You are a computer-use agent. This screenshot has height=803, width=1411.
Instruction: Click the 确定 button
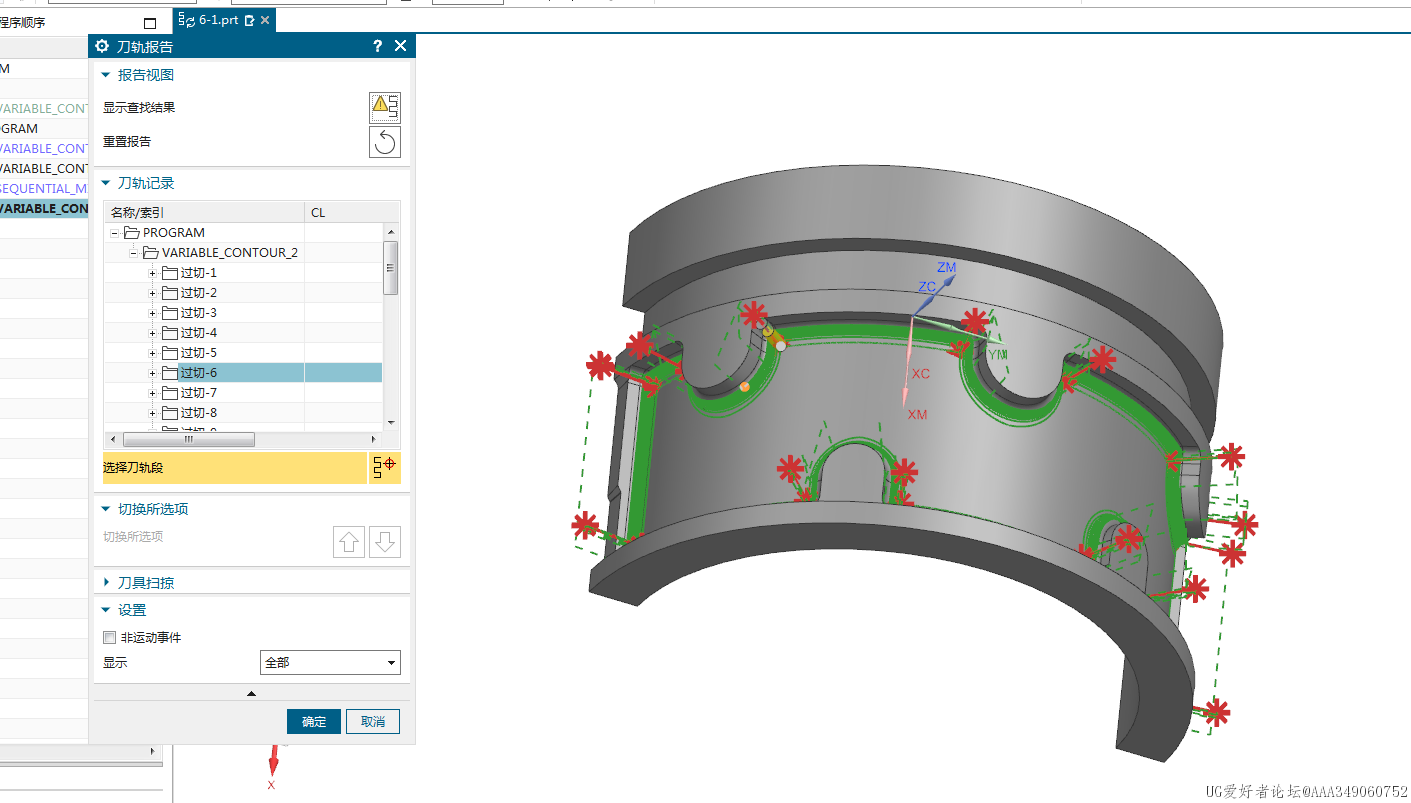pos(314,721)
